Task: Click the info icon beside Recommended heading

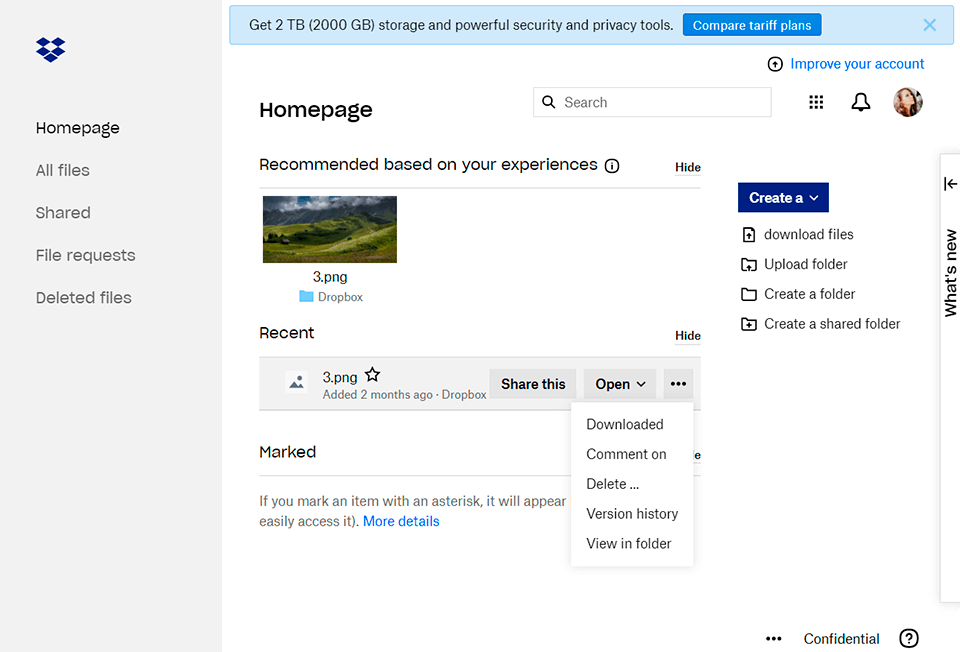Action: (611, 166)
